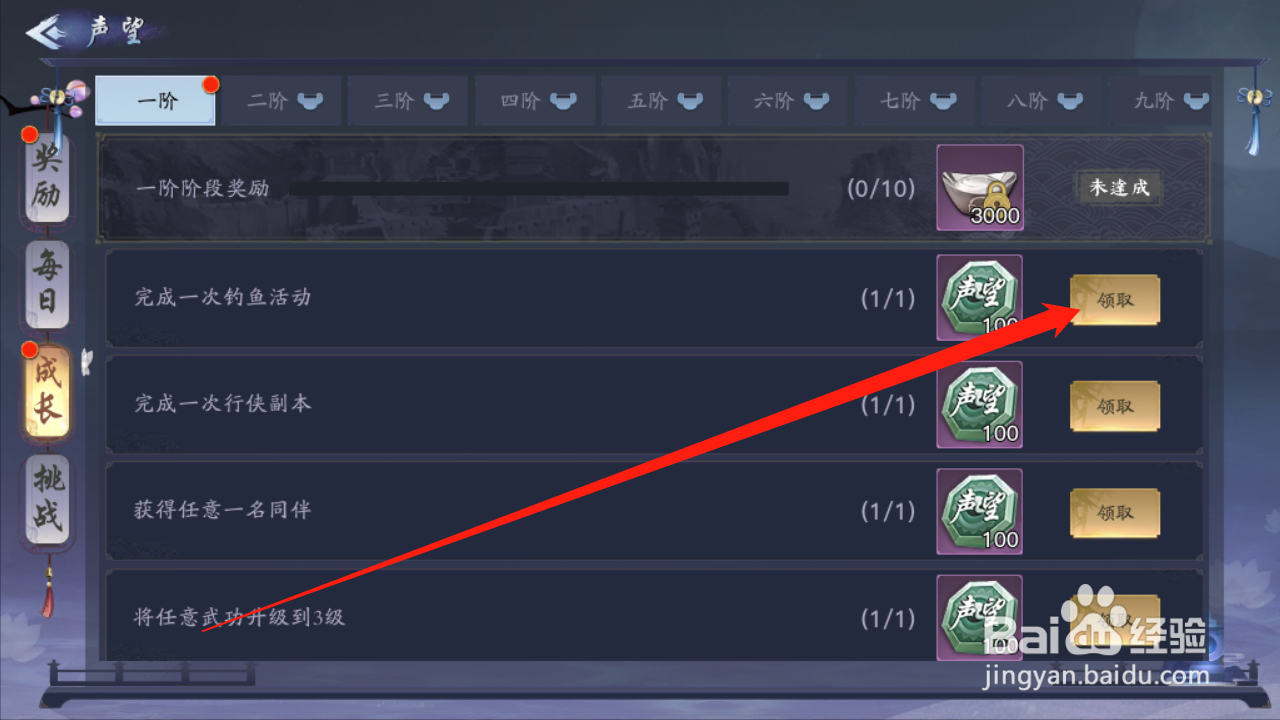Tap the lock icon on 五阶 tab

(690, 101)
